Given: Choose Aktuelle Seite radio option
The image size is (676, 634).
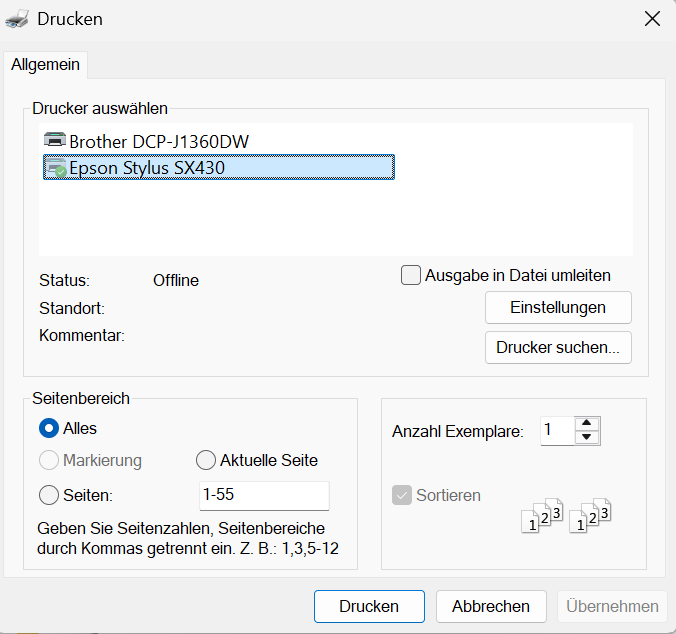Looking at the screenshot, I should (x=206, y=460).
